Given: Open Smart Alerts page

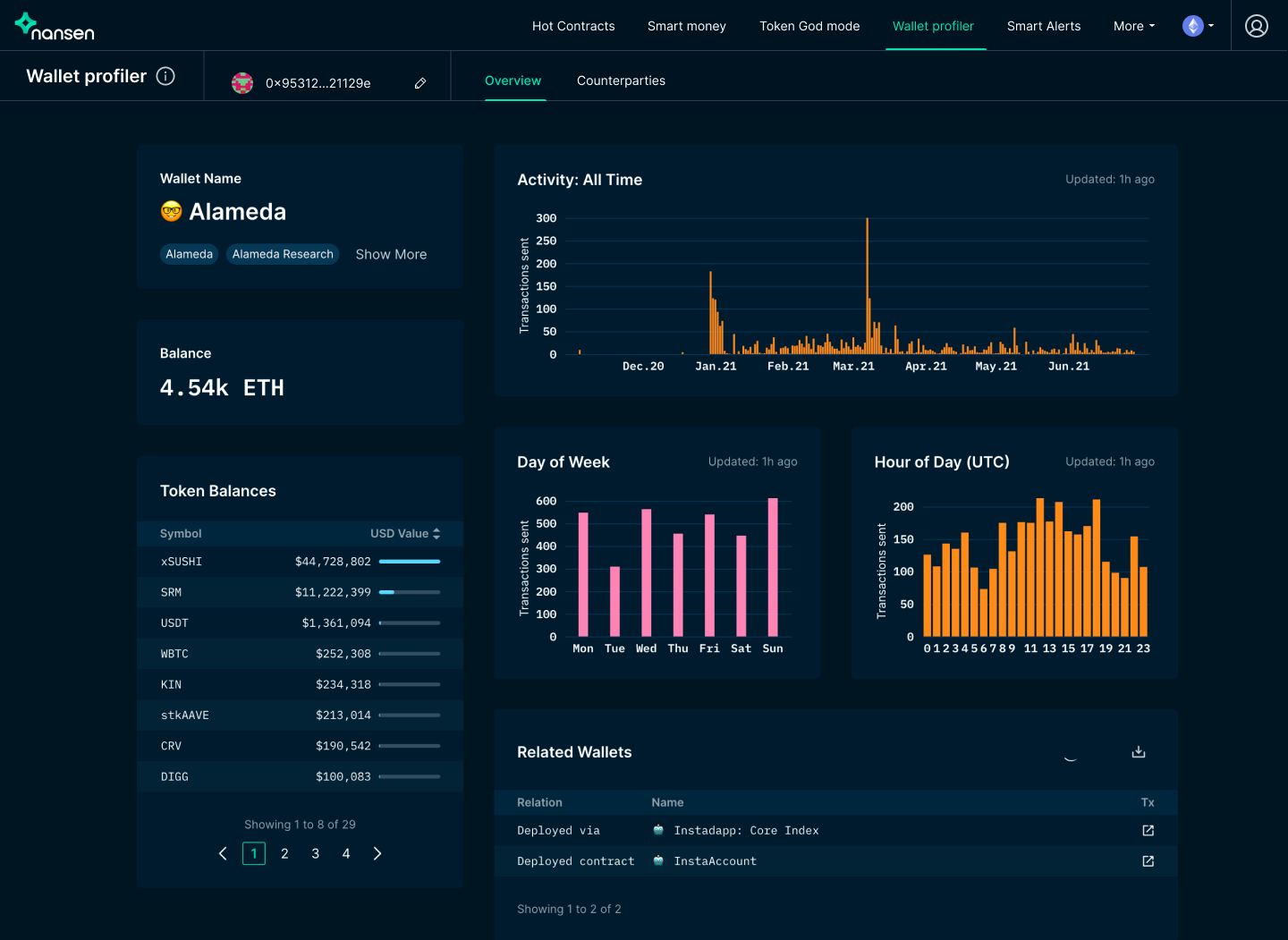Looking at the screenshot, I should pos(1044,26).
